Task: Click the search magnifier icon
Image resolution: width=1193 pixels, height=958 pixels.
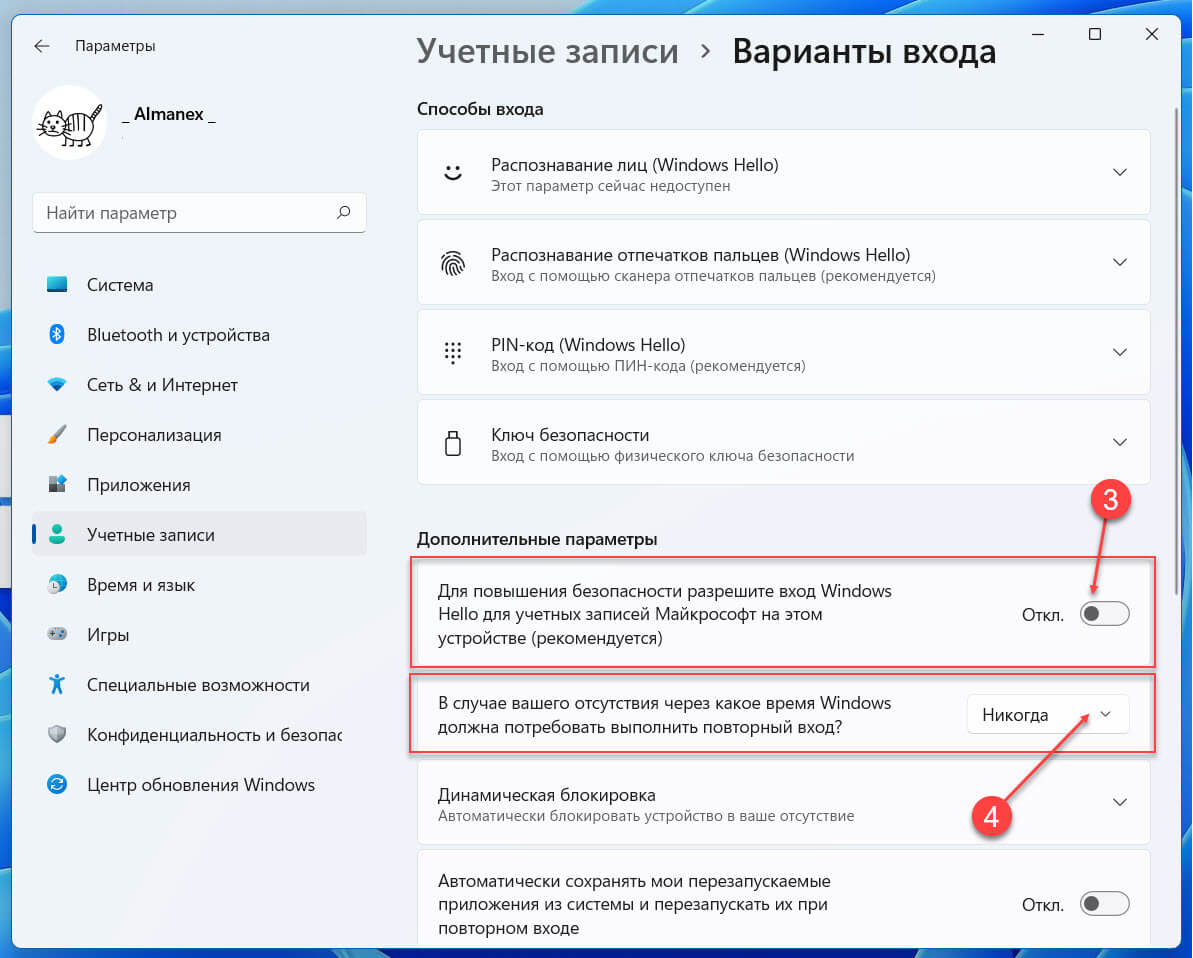Action: pos(344,212)
